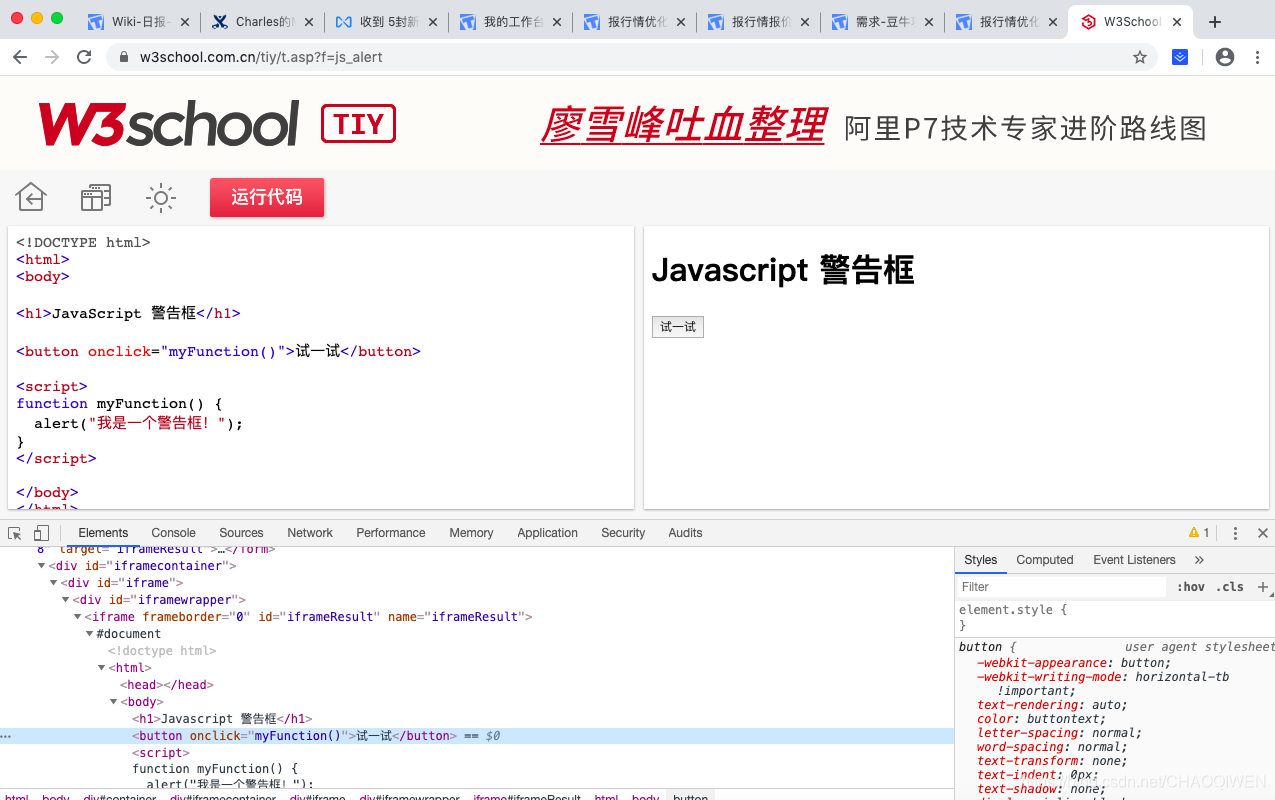
Task: Close the Wiki-日报 browser tab
Action: (x=184, y=22)
